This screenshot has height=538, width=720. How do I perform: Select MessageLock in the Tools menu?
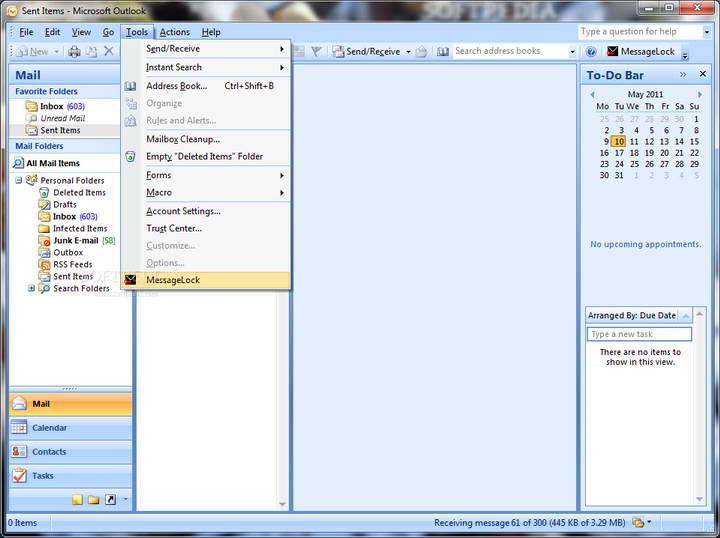point(206,280)
